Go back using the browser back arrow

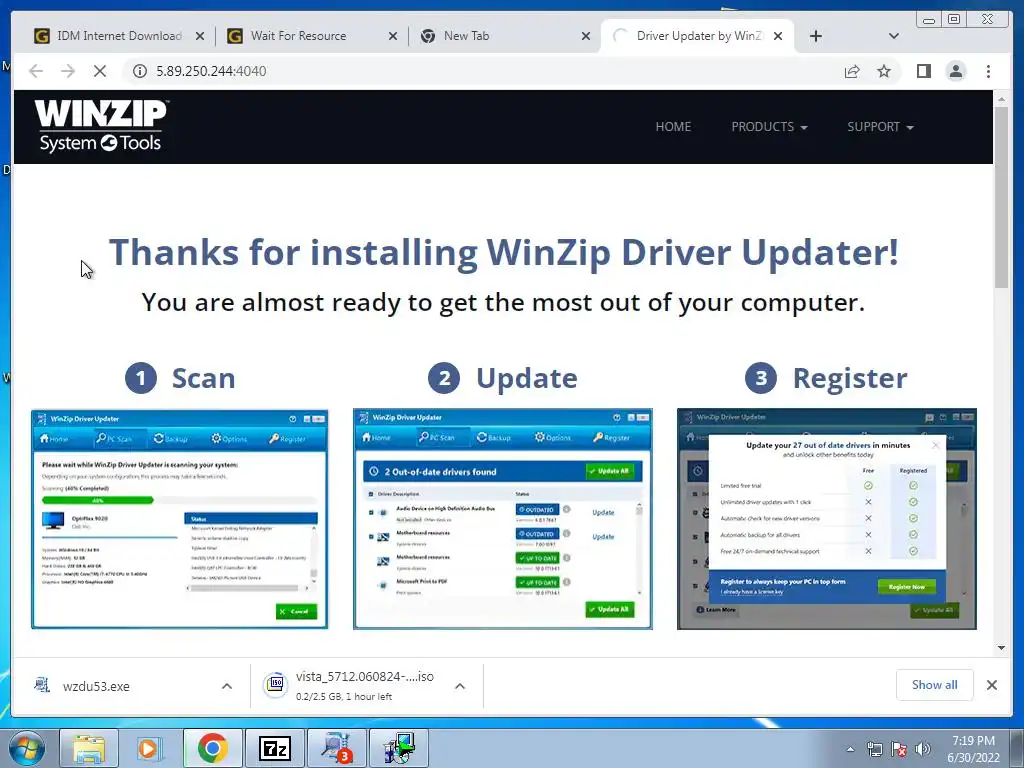[36, 71]
